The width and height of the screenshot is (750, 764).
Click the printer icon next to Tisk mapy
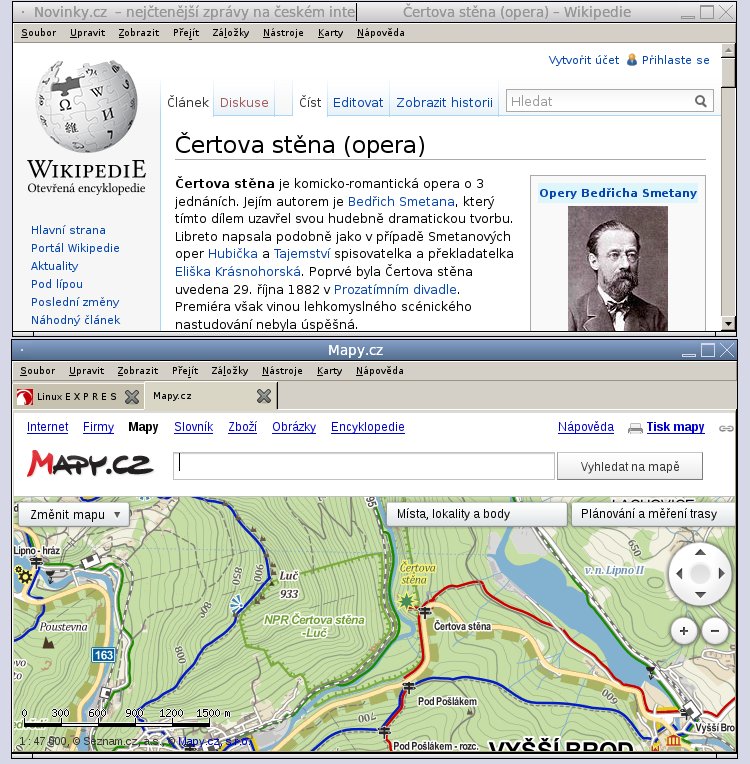(635, 428)
